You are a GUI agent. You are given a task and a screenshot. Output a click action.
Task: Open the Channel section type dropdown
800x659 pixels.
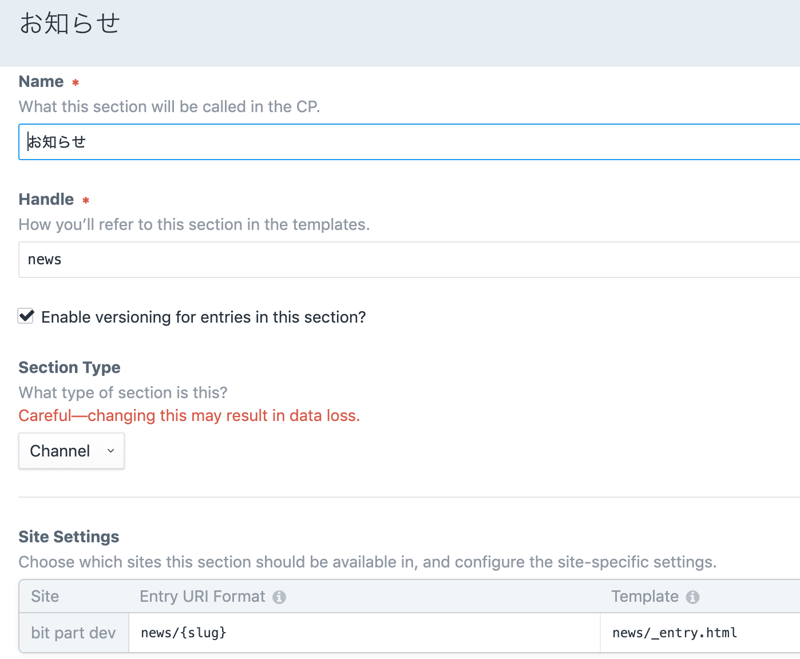[71, 451]
